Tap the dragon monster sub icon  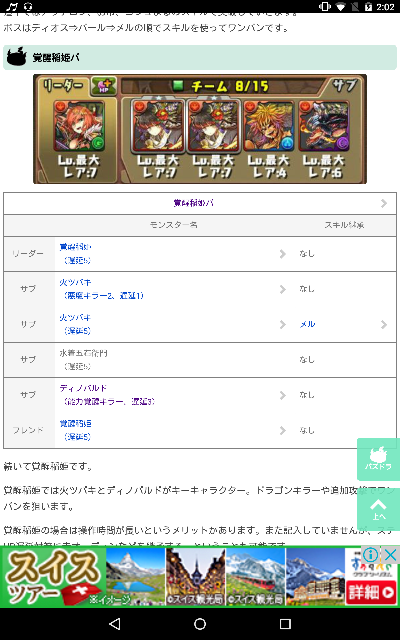pos(324,126)
